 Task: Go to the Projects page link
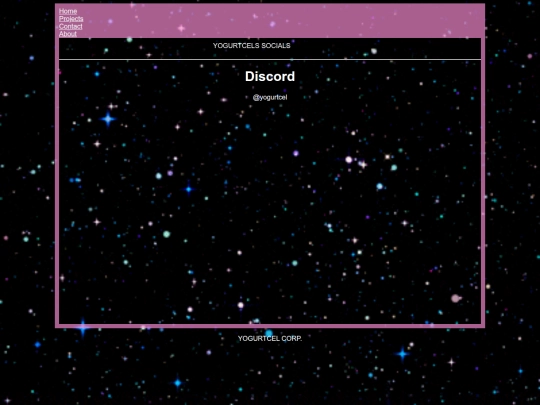[71, 19]
